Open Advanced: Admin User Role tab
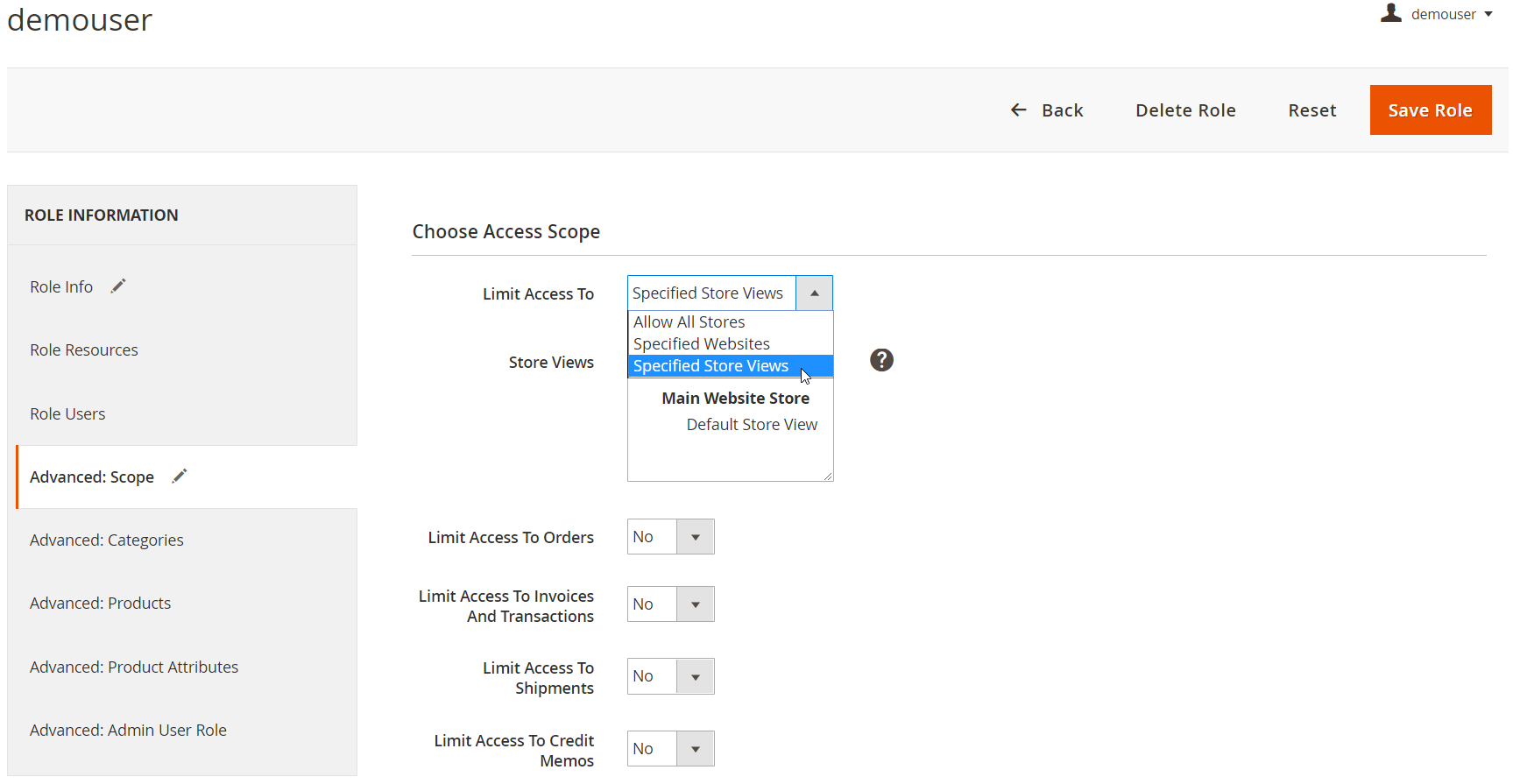 tap(128, 731)
